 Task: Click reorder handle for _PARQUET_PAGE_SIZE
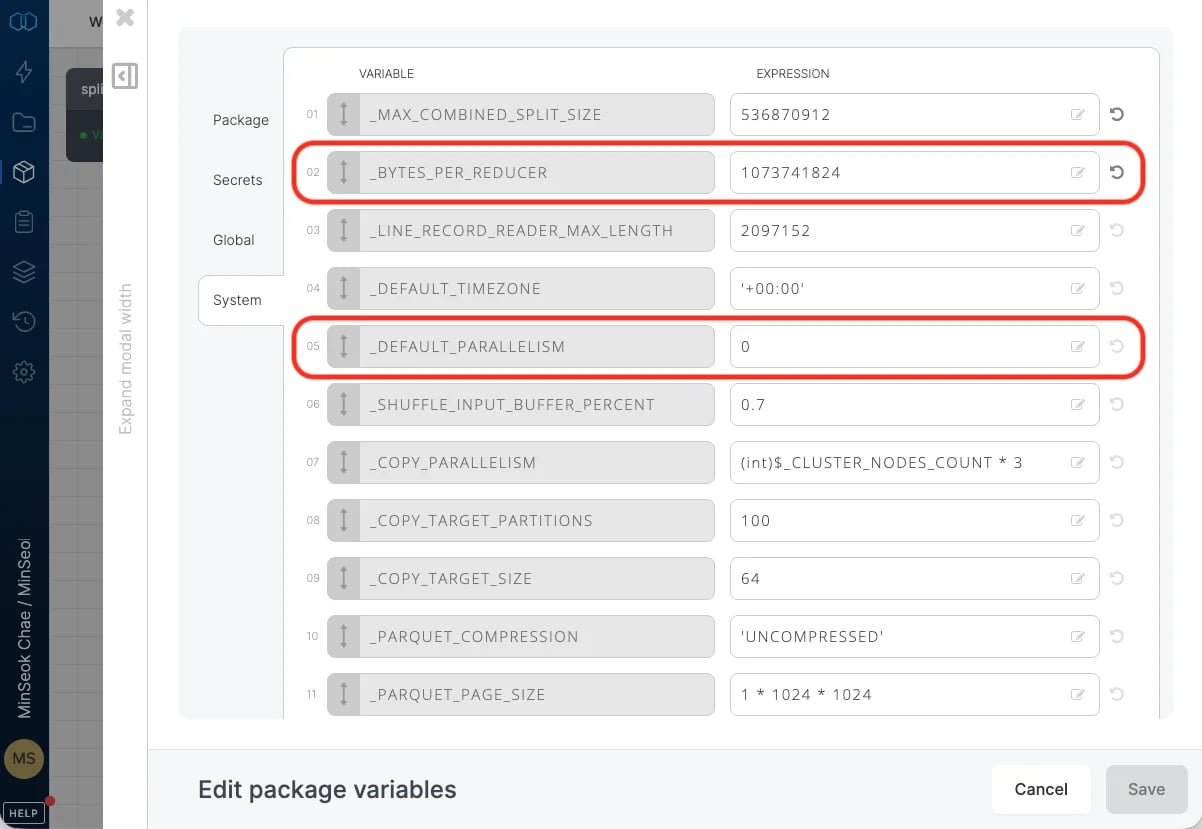click(344, 694)
